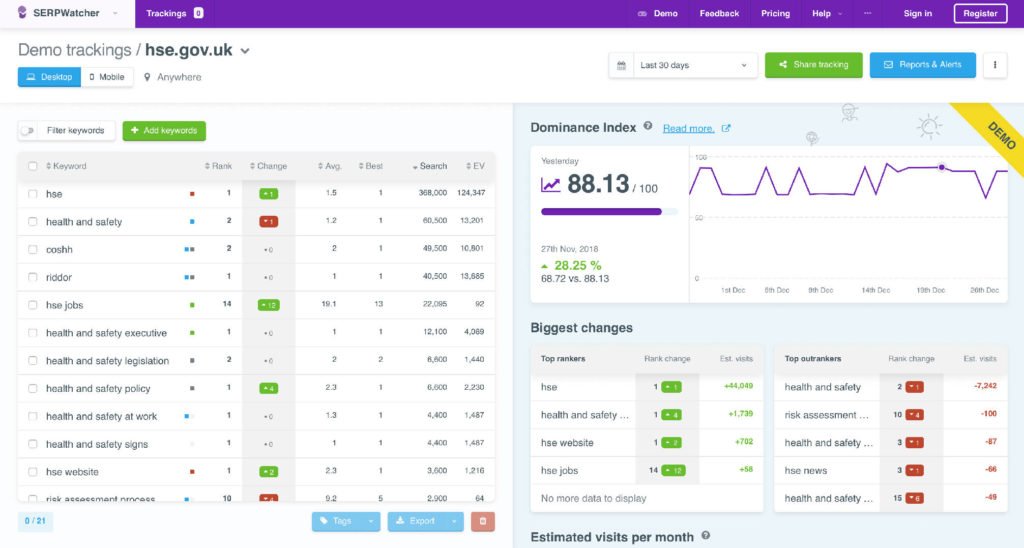Select the hse website row in Top rankers
This screenshot has height=548, width=1024.
click(x=647, y=443)
